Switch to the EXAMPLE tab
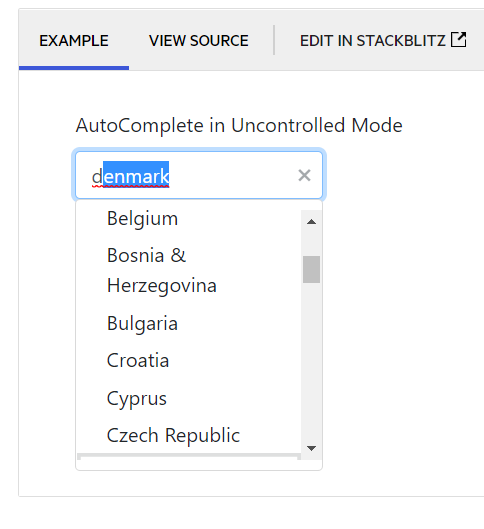484x529 pixels. coord(74,40)
